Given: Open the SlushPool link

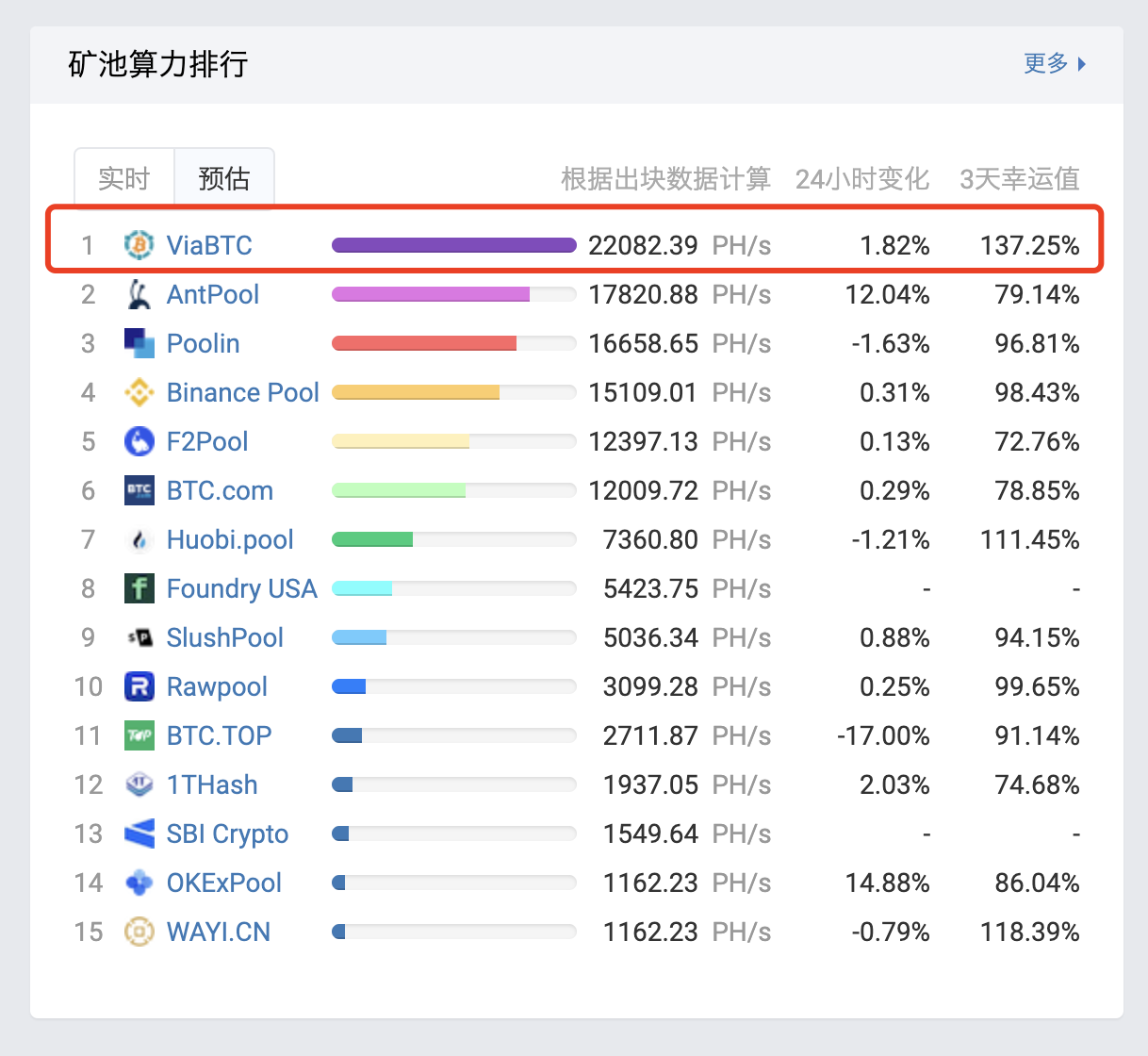Looking at the screenshot, I should tap(225, 637).
